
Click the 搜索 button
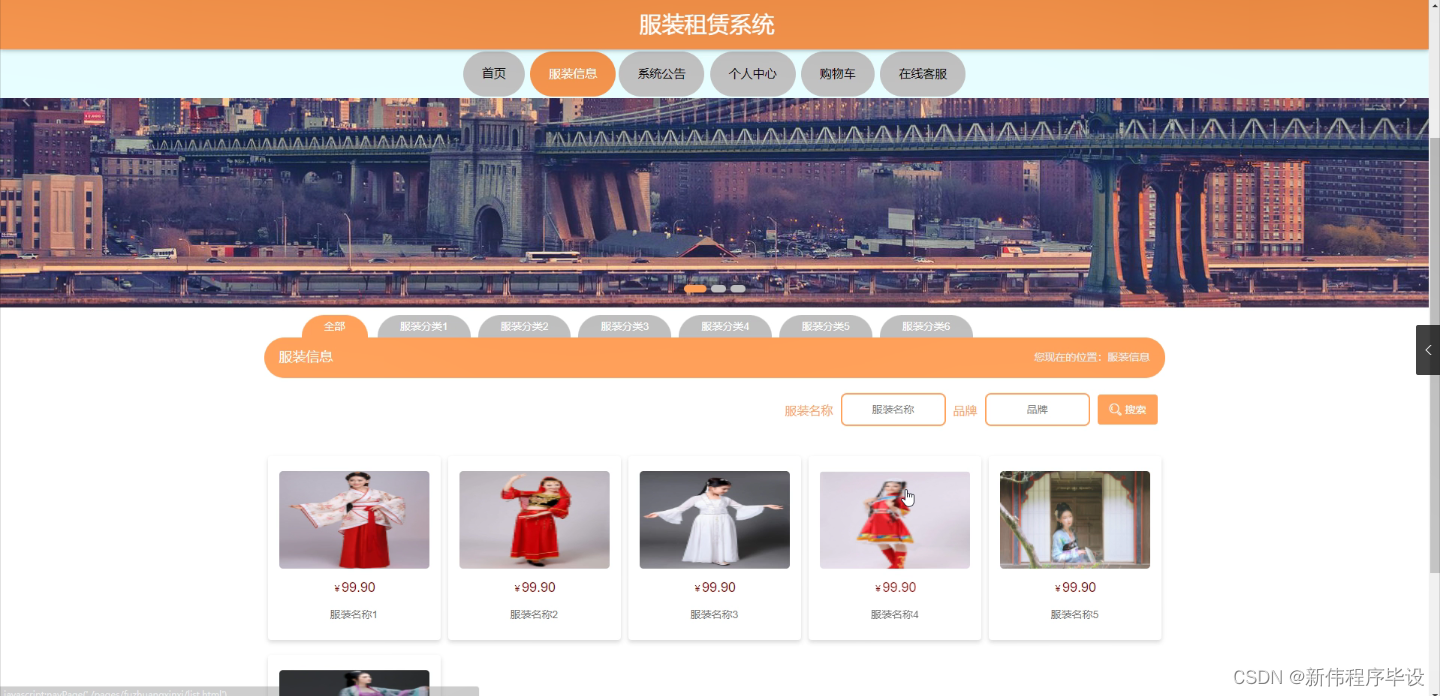1128,410
